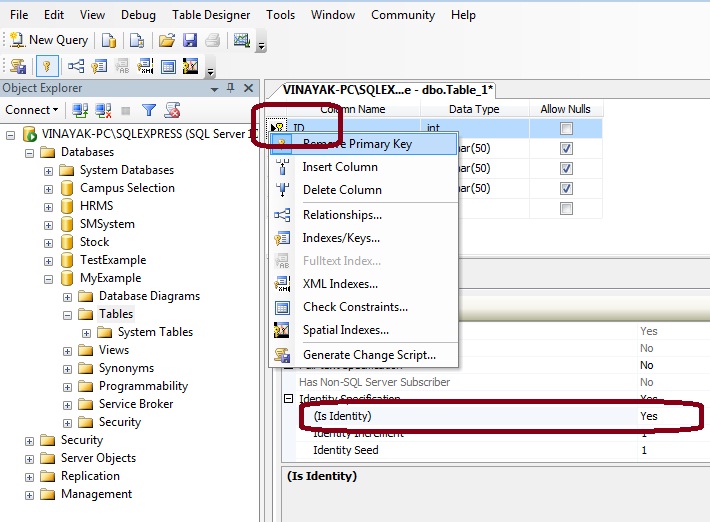Click the Relationships toolbar icon

[76, 67]
